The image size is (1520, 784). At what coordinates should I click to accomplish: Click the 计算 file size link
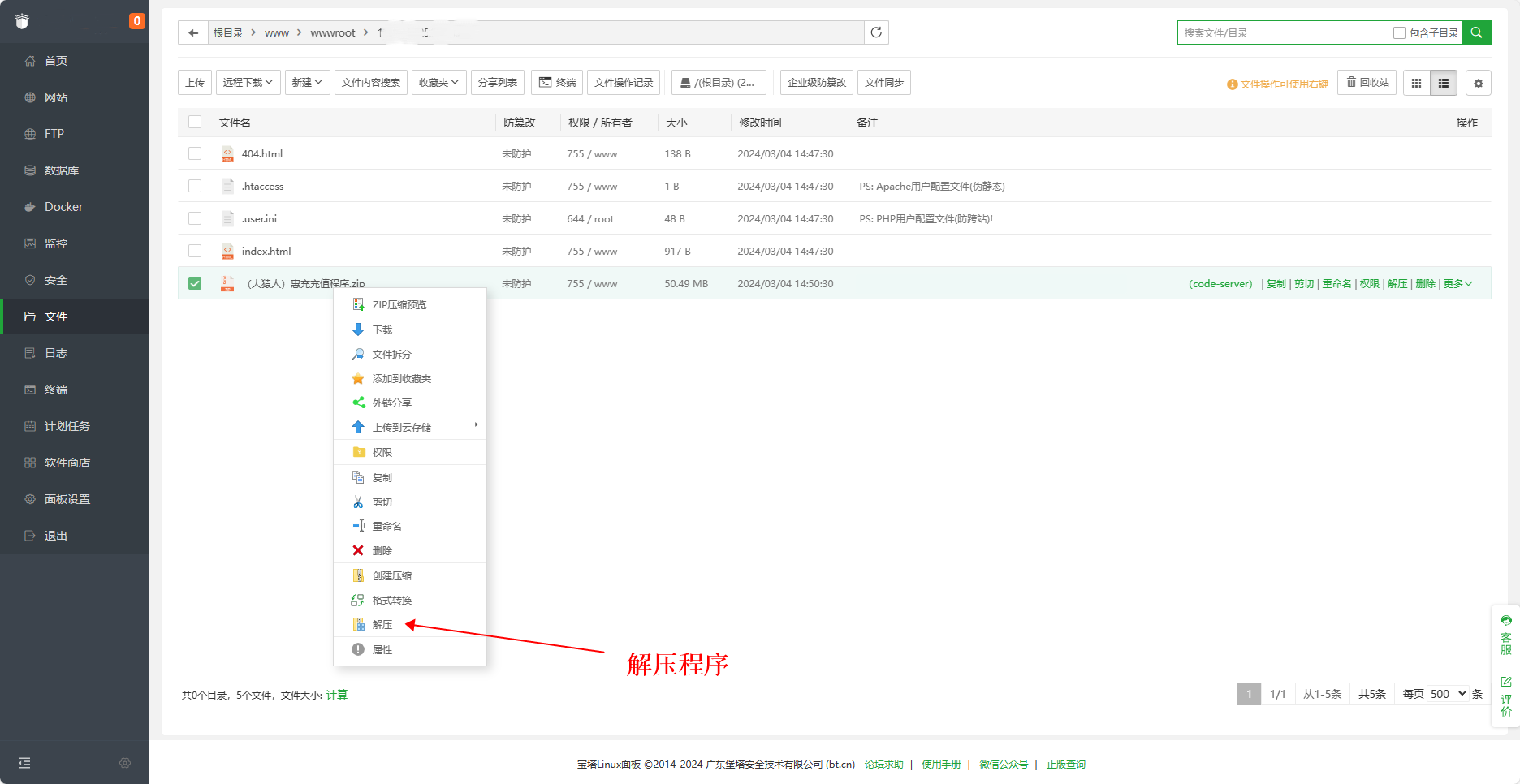[336, 695]
